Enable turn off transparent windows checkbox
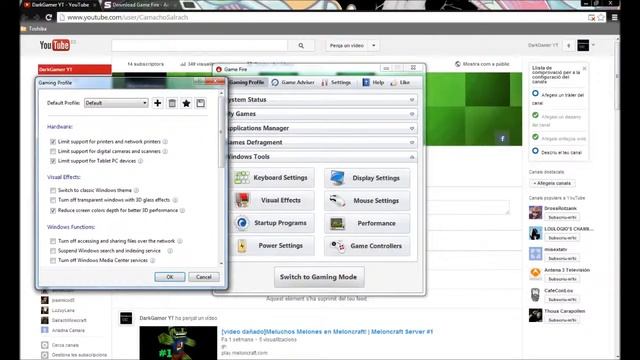The width and height of the screenshot is (640, 360). 53,200
